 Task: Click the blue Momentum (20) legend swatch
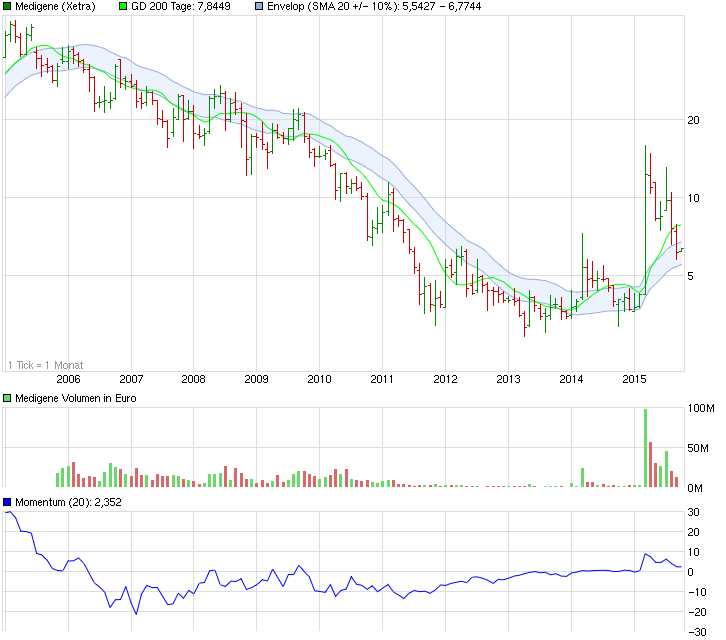point(7,502)
